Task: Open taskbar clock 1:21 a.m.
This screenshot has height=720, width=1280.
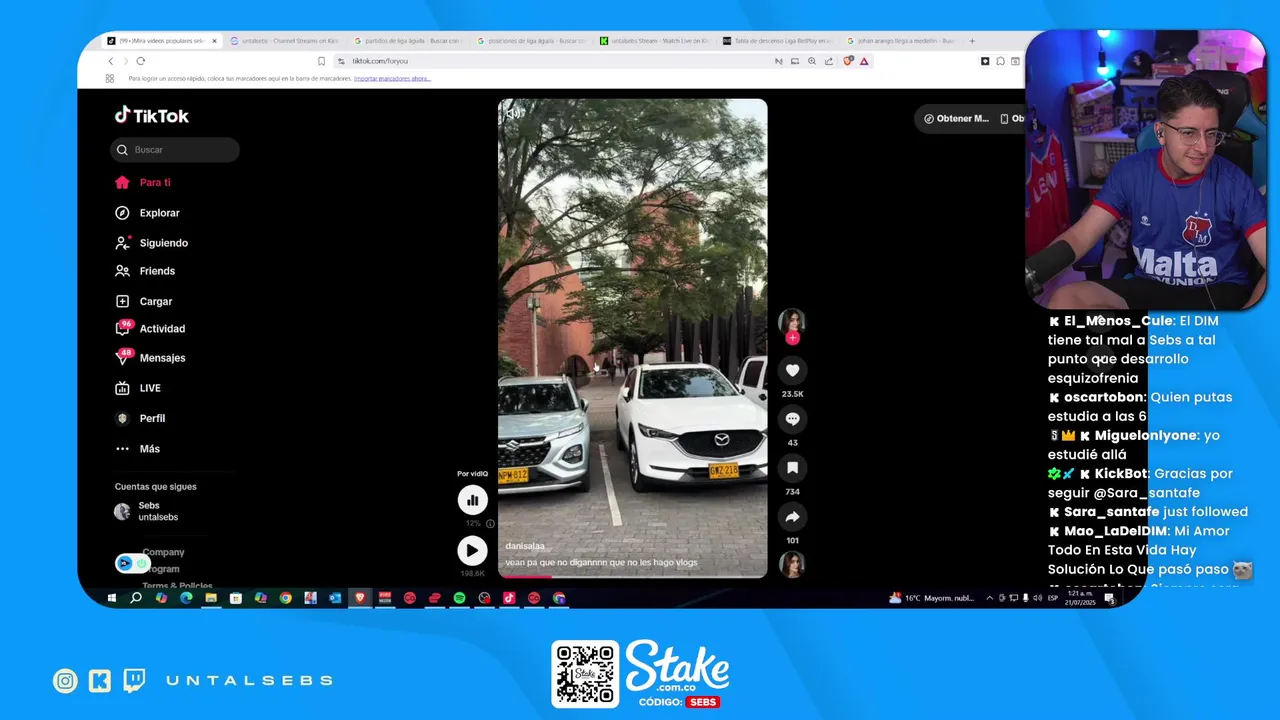Action: point(1081,598)
